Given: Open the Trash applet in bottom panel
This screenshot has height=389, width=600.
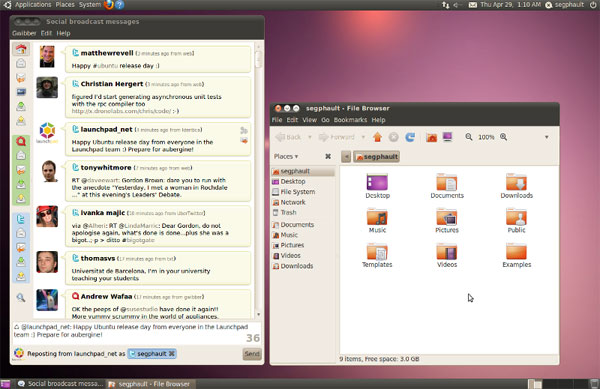Looking at the screenshot, I should (x=594, y=384).
